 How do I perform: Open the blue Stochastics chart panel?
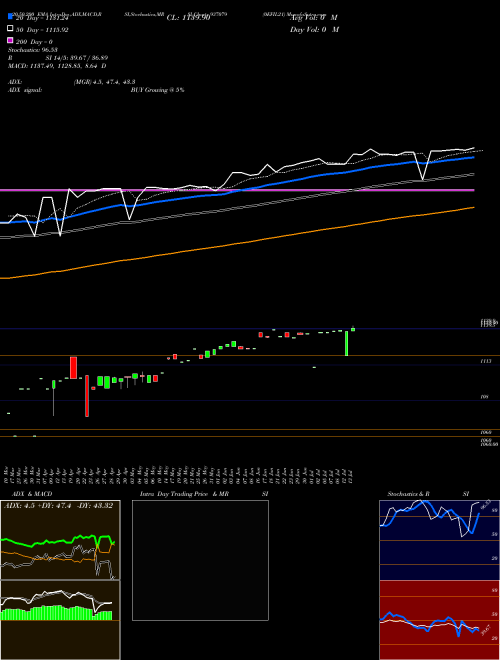point(439,540)
